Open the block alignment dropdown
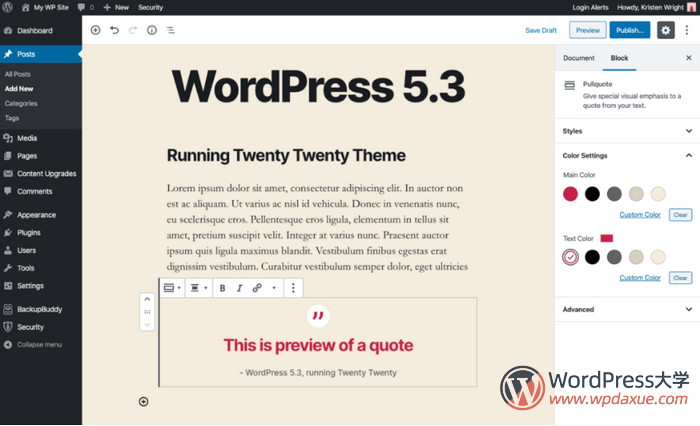The image size is (700, 426). [x=199, y=288]
